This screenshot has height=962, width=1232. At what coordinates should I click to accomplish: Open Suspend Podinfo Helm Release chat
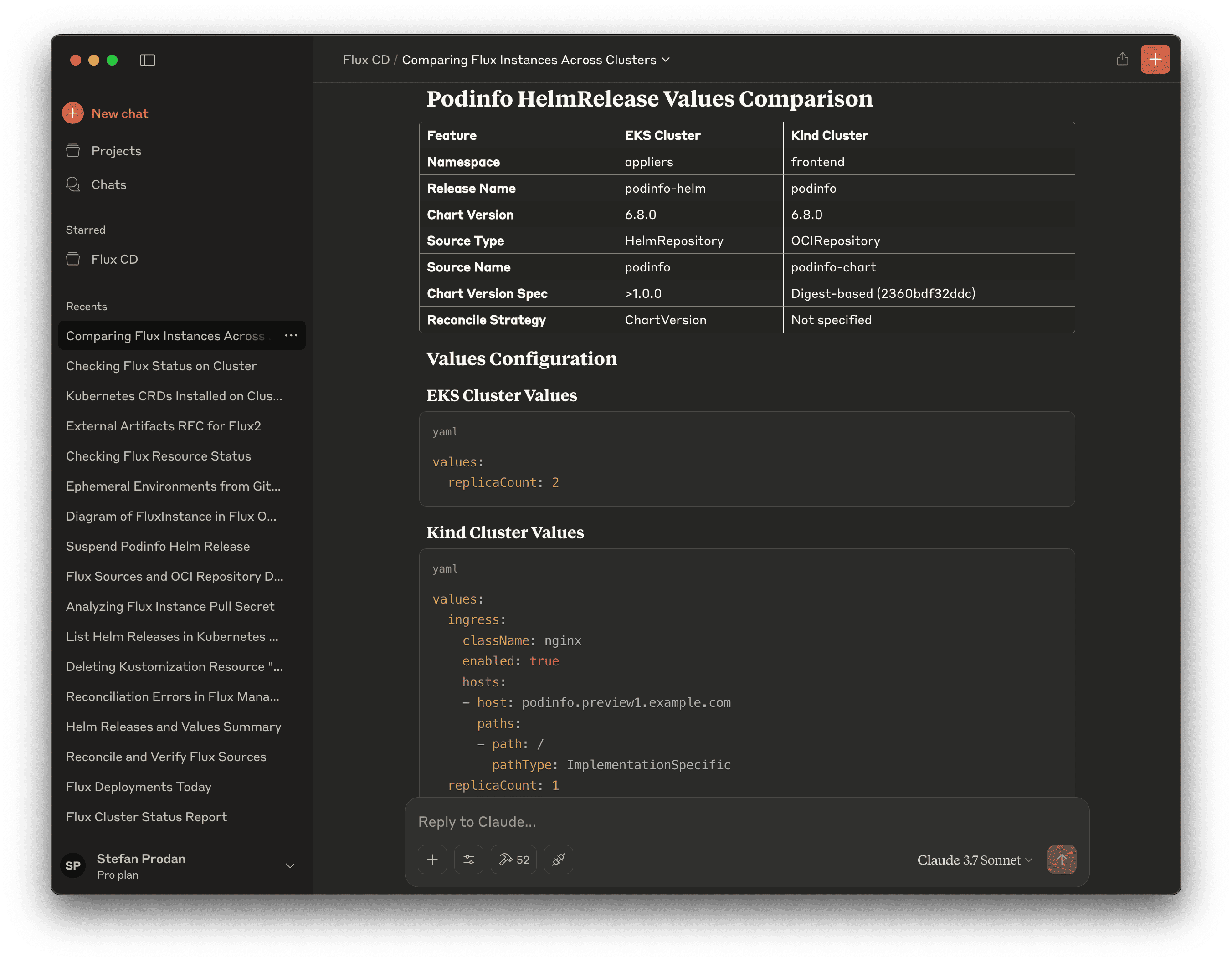coord(158,547)
